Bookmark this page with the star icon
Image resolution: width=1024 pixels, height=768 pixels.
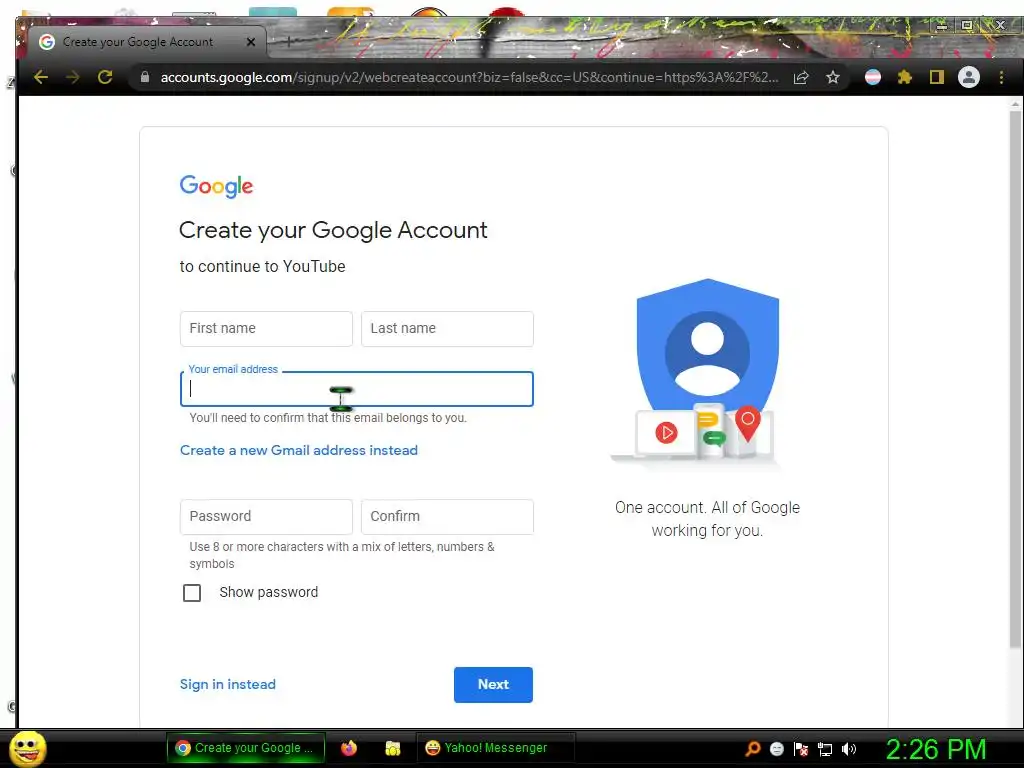tap(833, 77)
